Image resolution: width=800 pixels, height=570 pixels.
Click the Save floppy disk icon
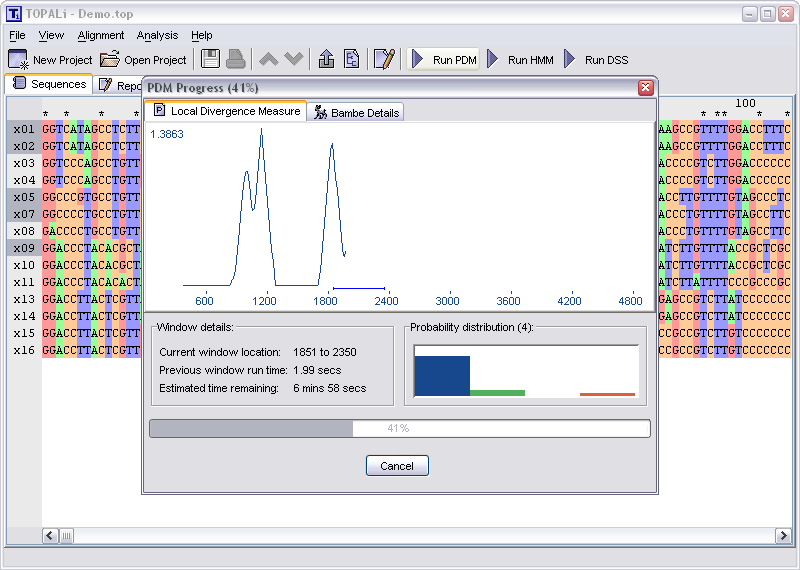210,59
